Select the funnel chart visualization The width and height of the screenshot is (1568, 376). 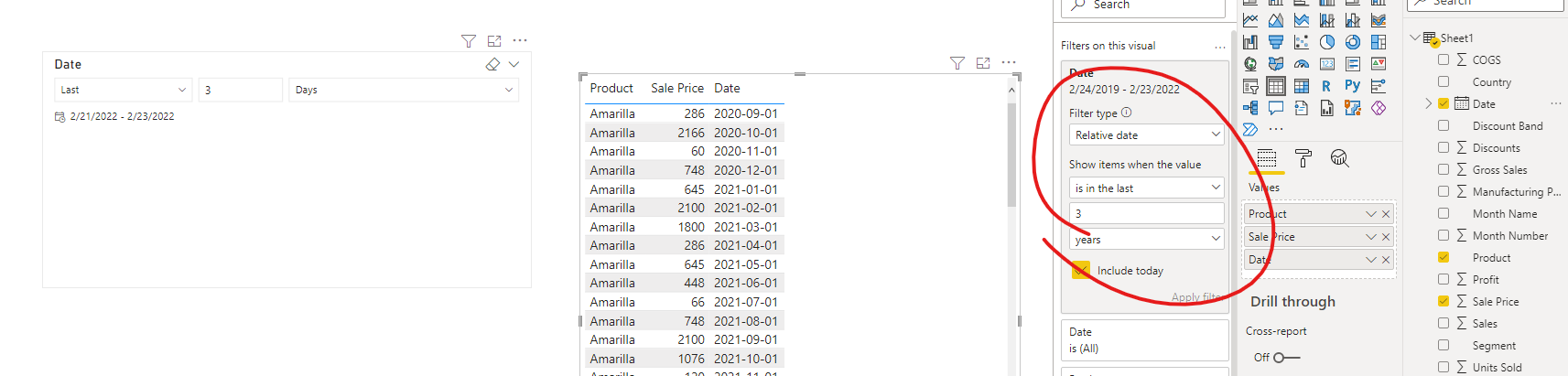[1276, 42]
